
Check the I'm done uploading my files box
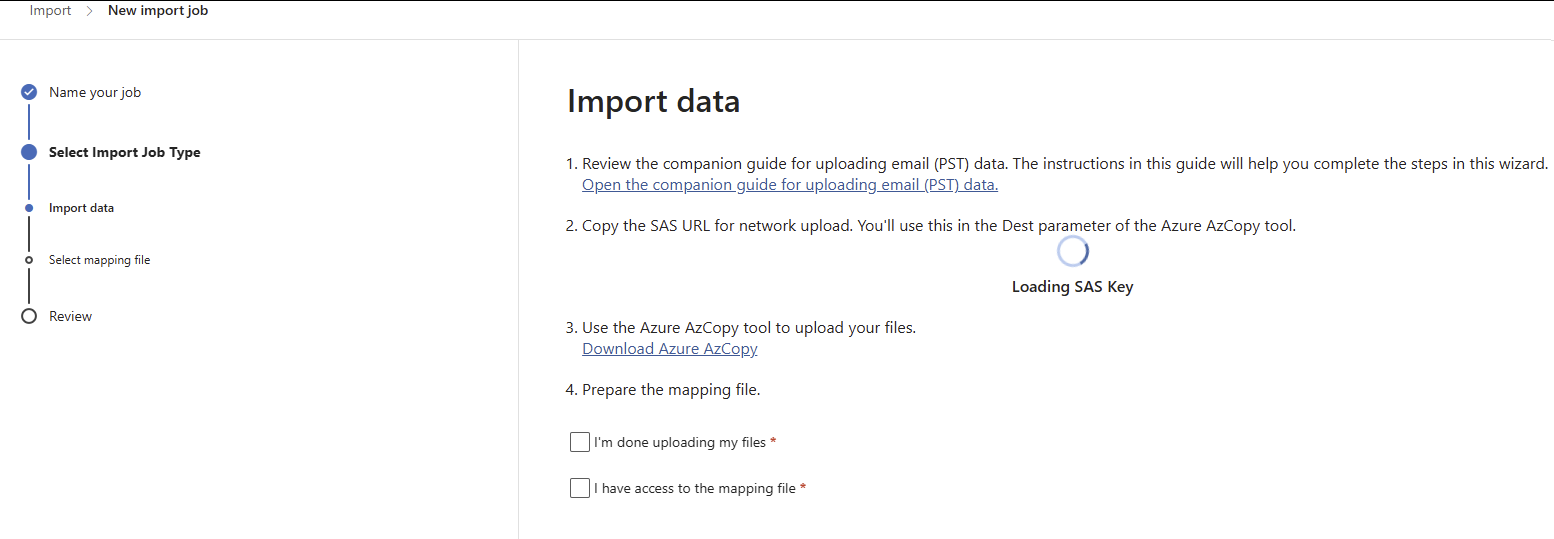pyautogui.click(x=580, y=442)
